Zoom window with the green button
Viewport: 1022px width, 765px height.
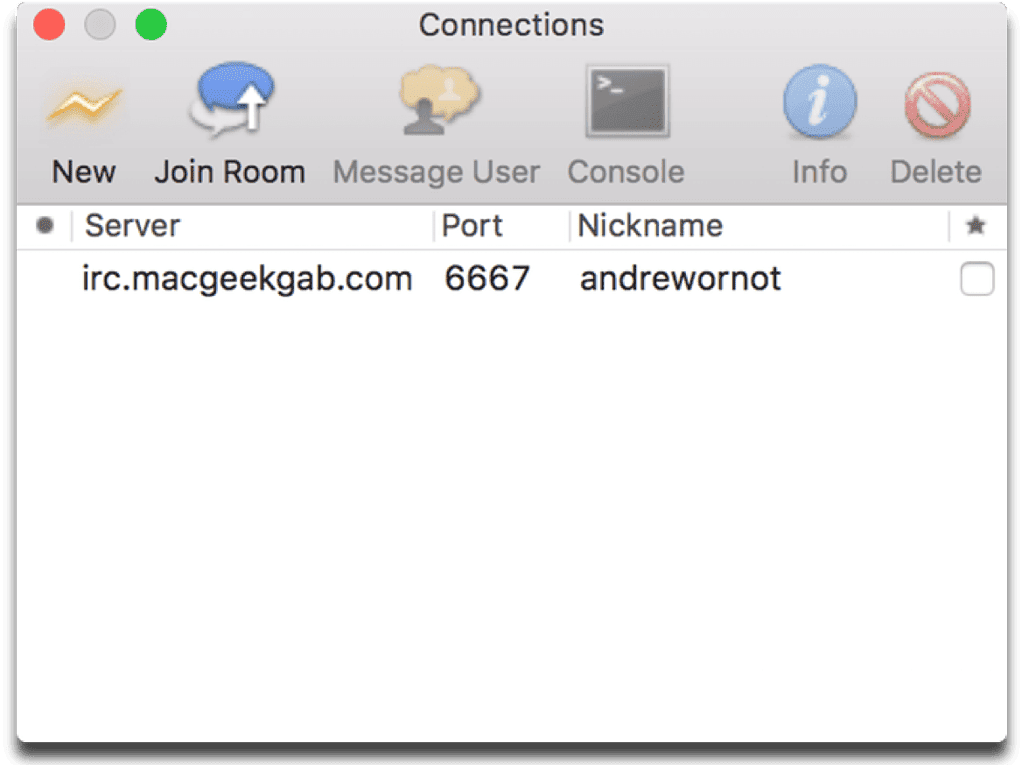click(151, 25)
